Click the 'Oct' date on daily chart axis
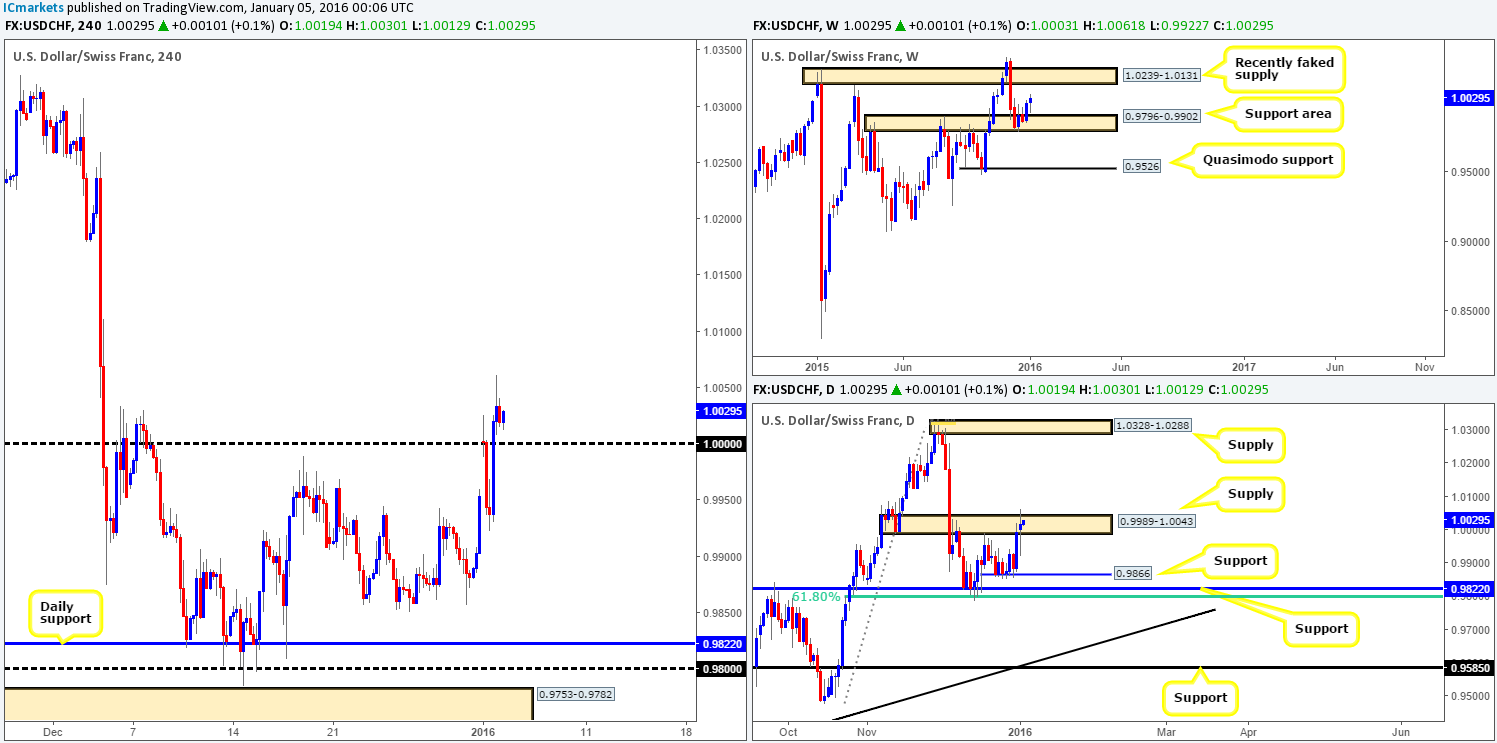Image resolution: width=1497 pixels, height=743 pixels. coord(790,730)
